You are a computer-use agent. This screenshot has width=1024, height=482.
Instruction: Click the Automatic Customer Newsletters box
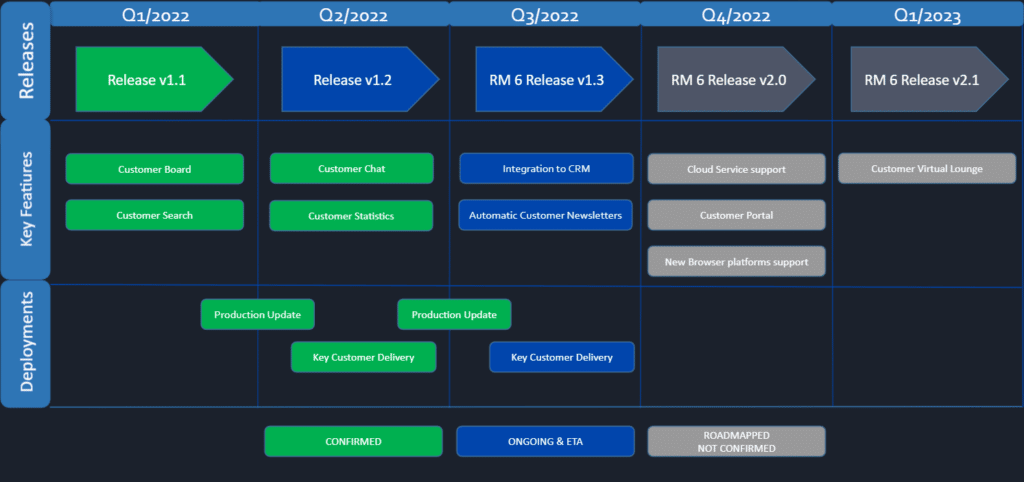[x=547, y=215]
